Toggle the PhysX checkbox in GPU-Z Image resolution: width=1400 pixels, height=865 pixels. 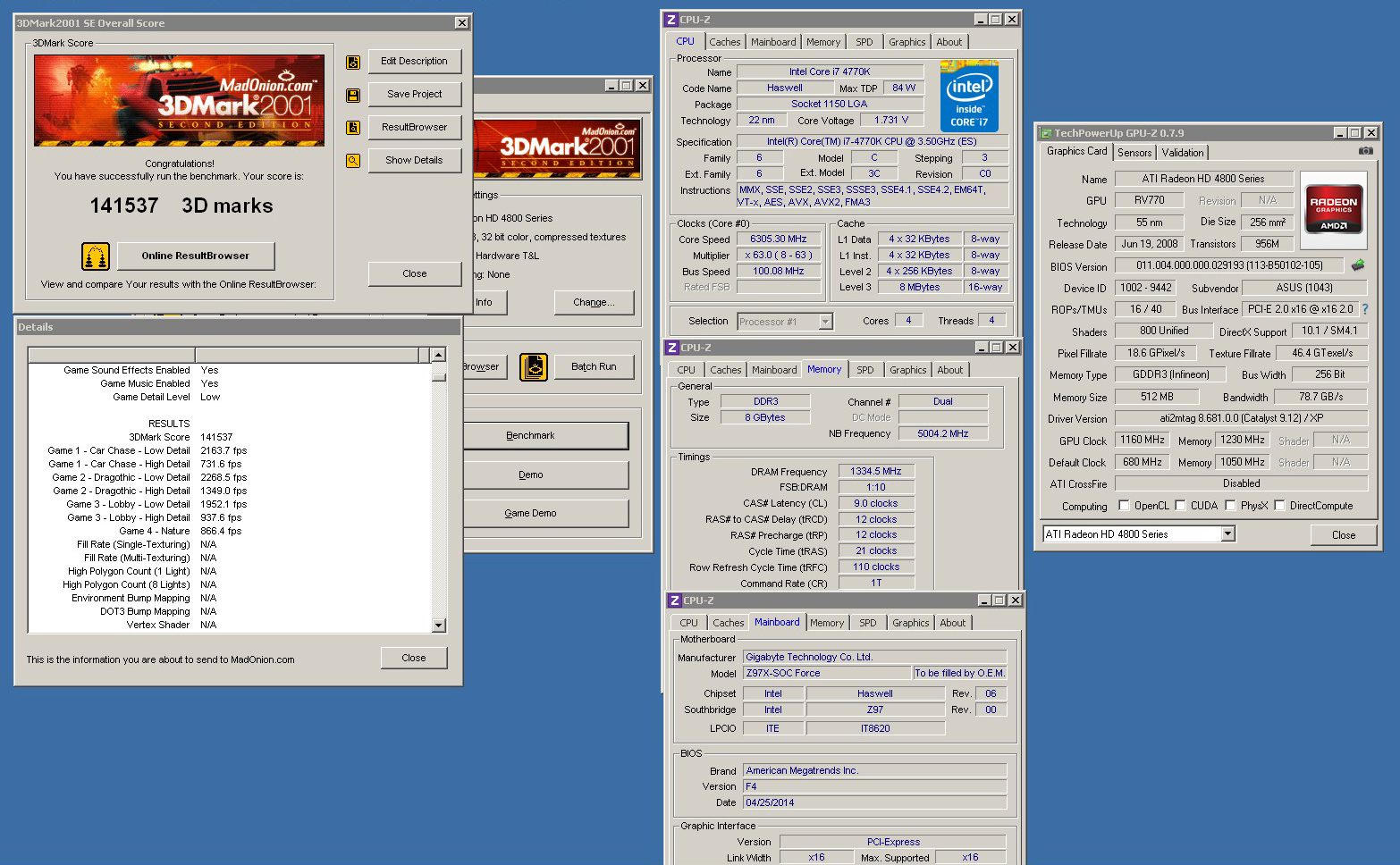coord(1231,506)
